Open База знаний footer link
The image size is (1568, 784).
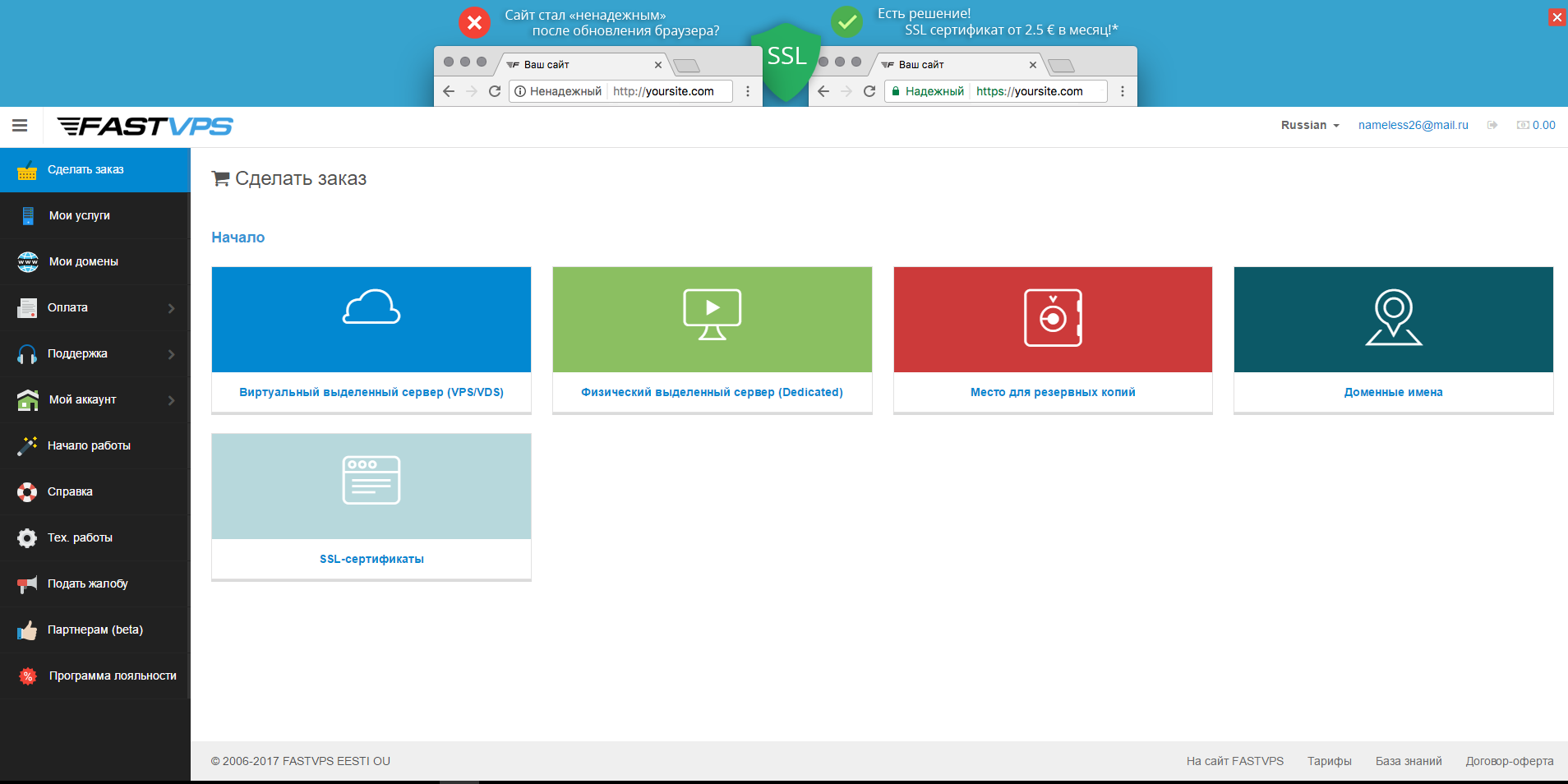tap(1409, 761)
